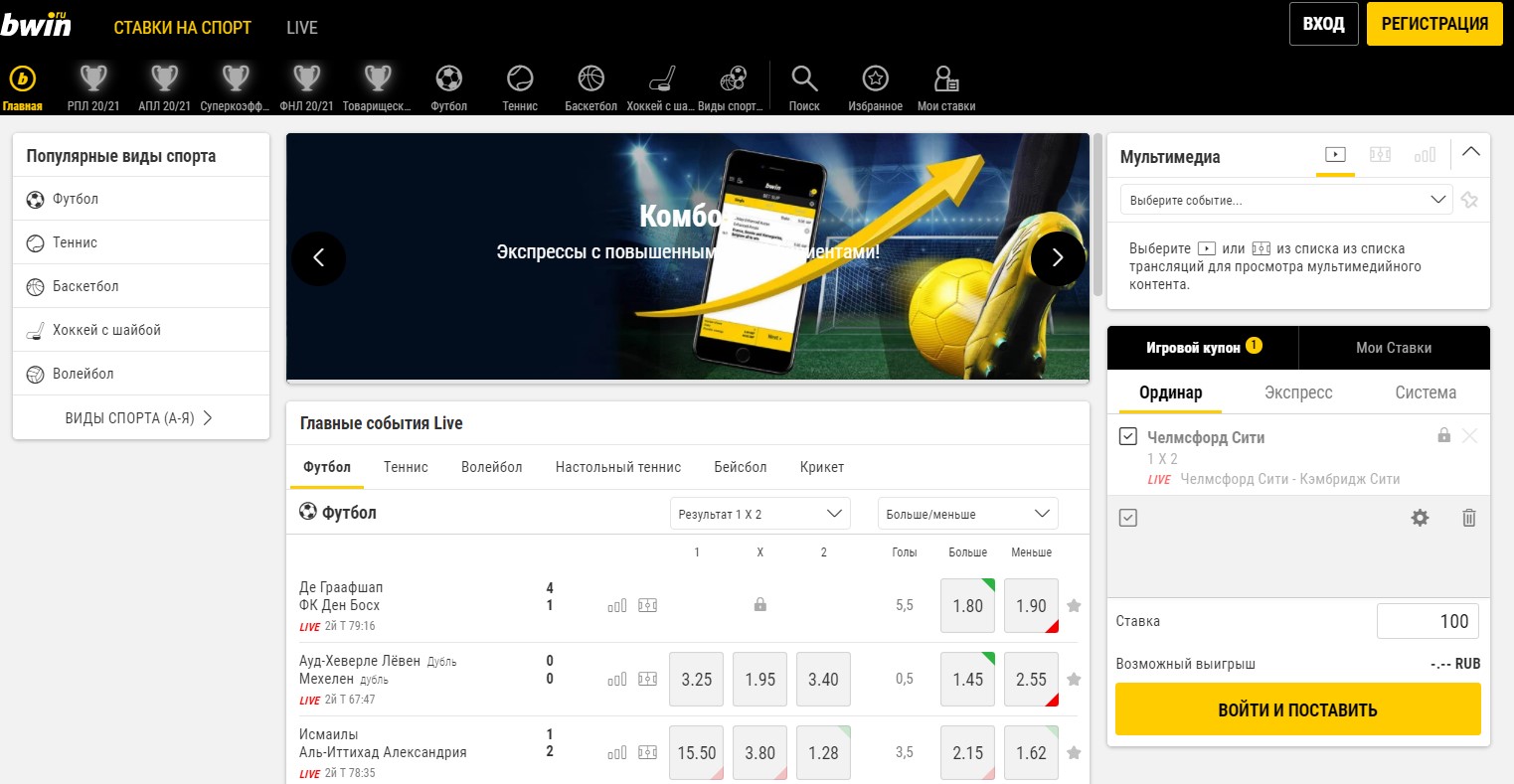This screenshot has height=784, width=1514.
Task: Open Больше/меньше market dropdown
Action: (x=968, y=514)
